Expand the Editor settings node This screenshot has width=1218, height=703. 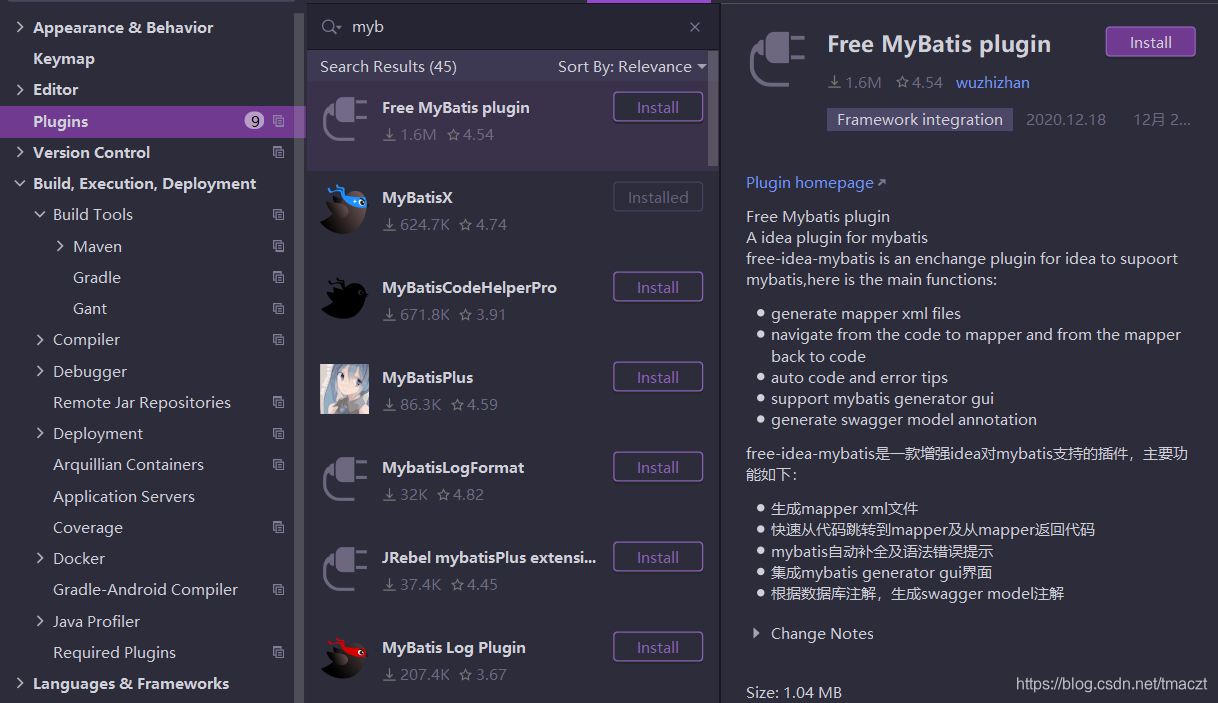[x=20, y=89]
